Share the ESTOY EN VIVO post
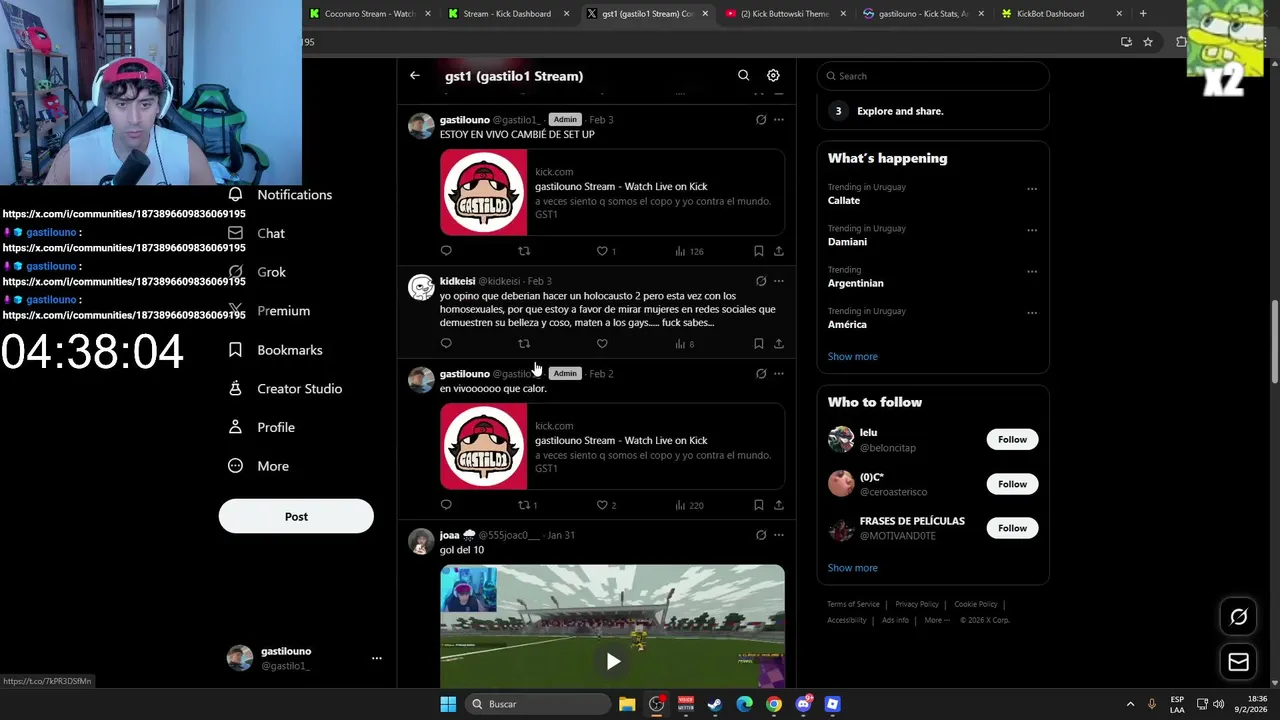Viewport: 1280px width, 720px height. 779,251
